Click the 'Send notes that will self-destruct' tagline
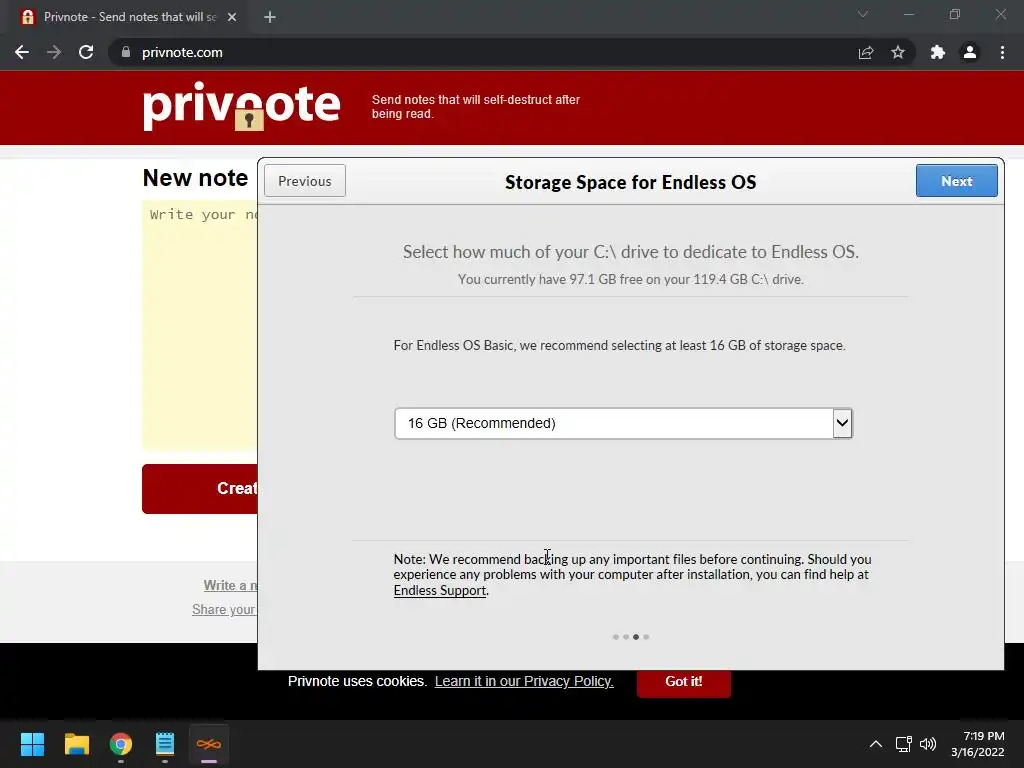 [x=476, y=106]
